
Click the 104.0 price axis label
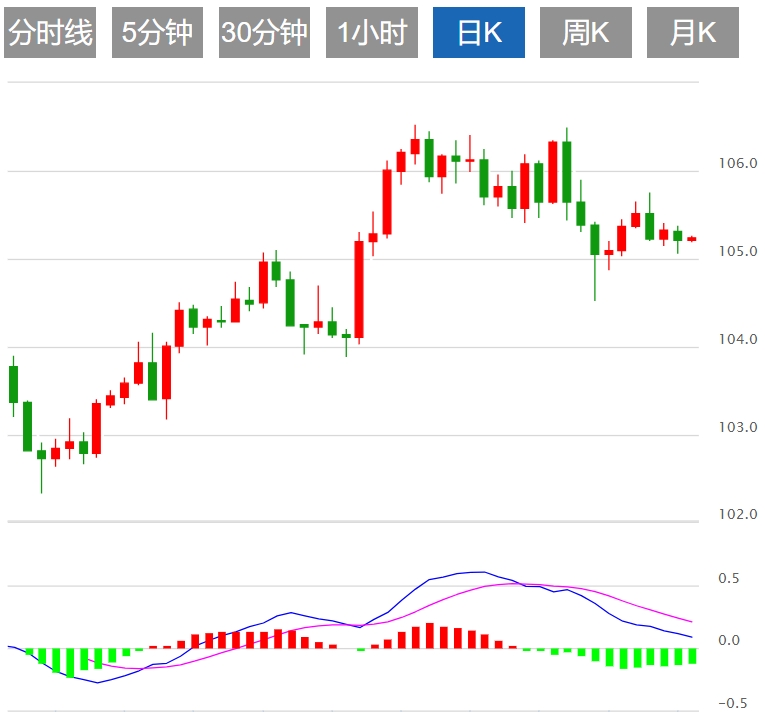point(738,339)
